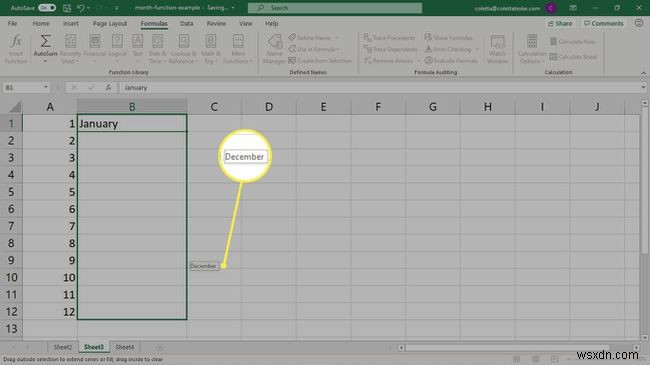This screenshot has height=365, width=650.
Task: Collapse the ribbon
Action: (x=643, y=73)
